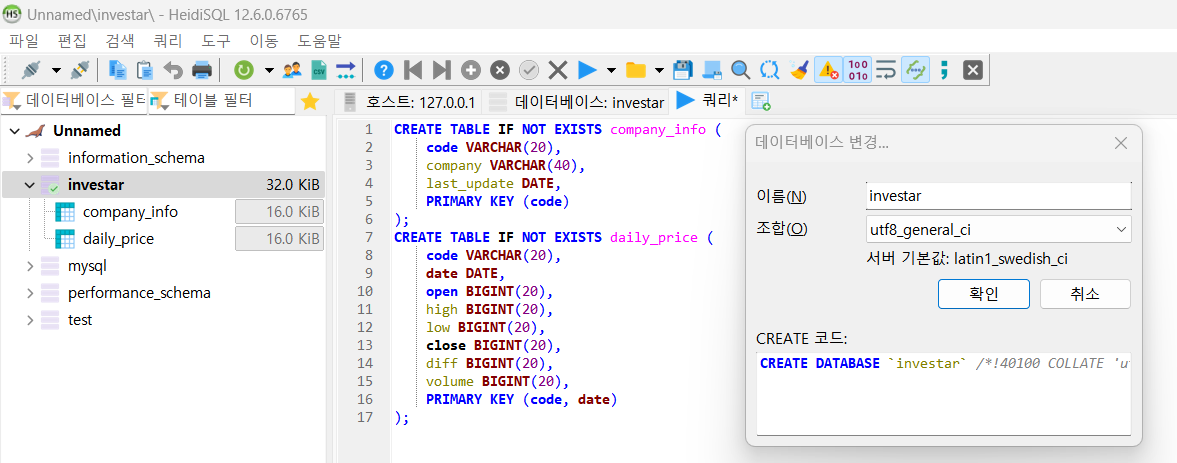Click the CSV export icon
1177x463 pixels.
pyautogui.click(x=319, y=70)
